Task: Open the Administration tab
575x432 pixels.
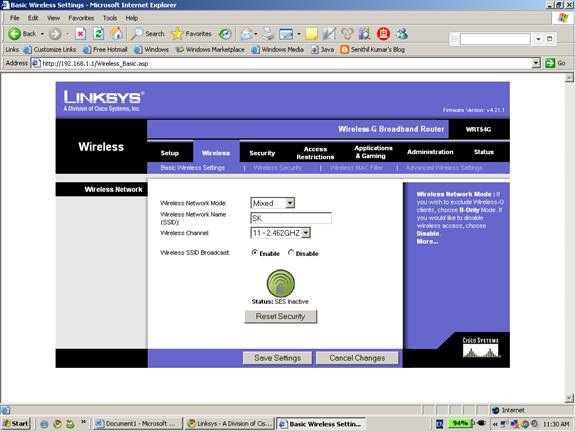Action: click(x=430, y=152)
